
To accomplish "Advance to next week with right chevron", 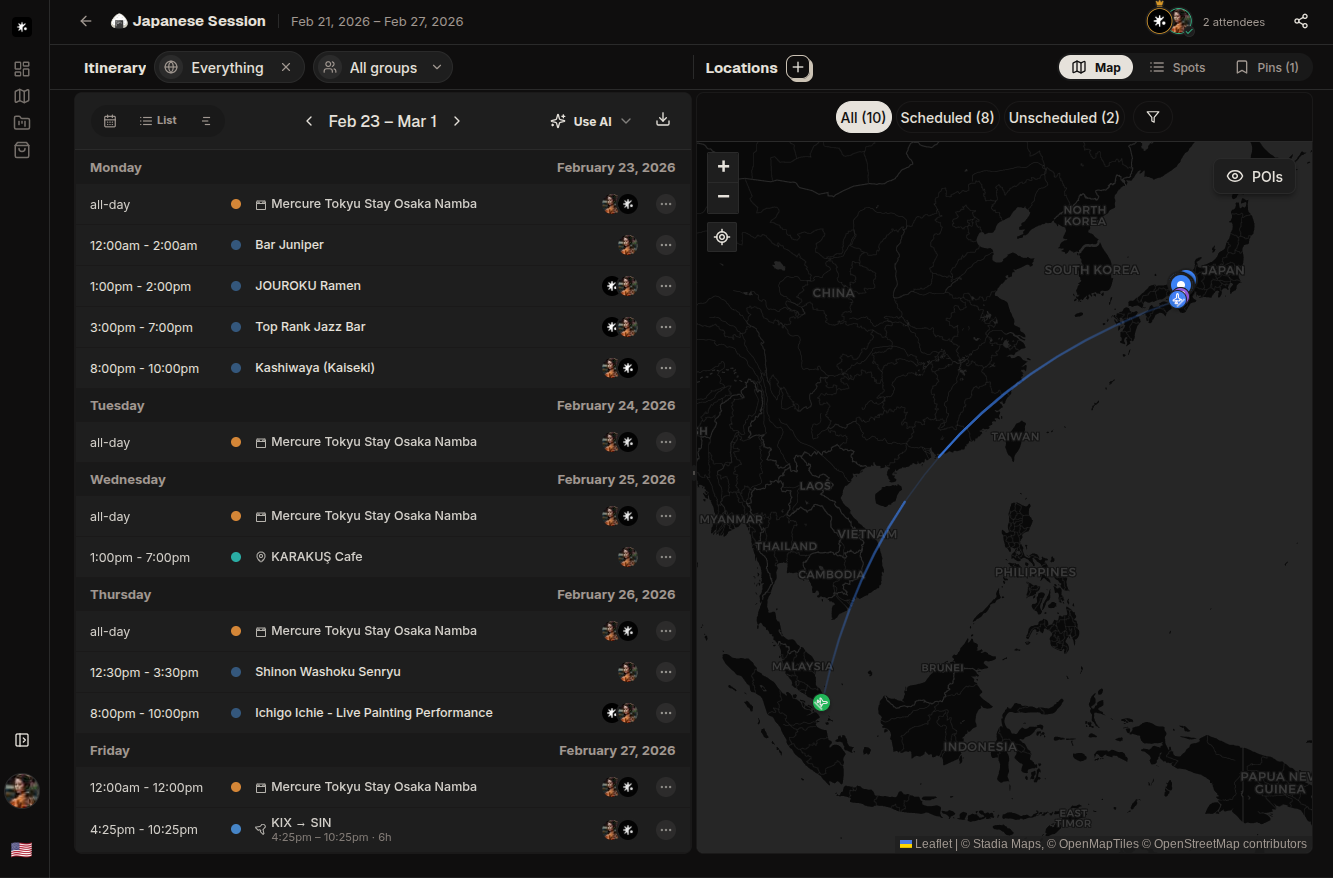I will coord(457,120).
